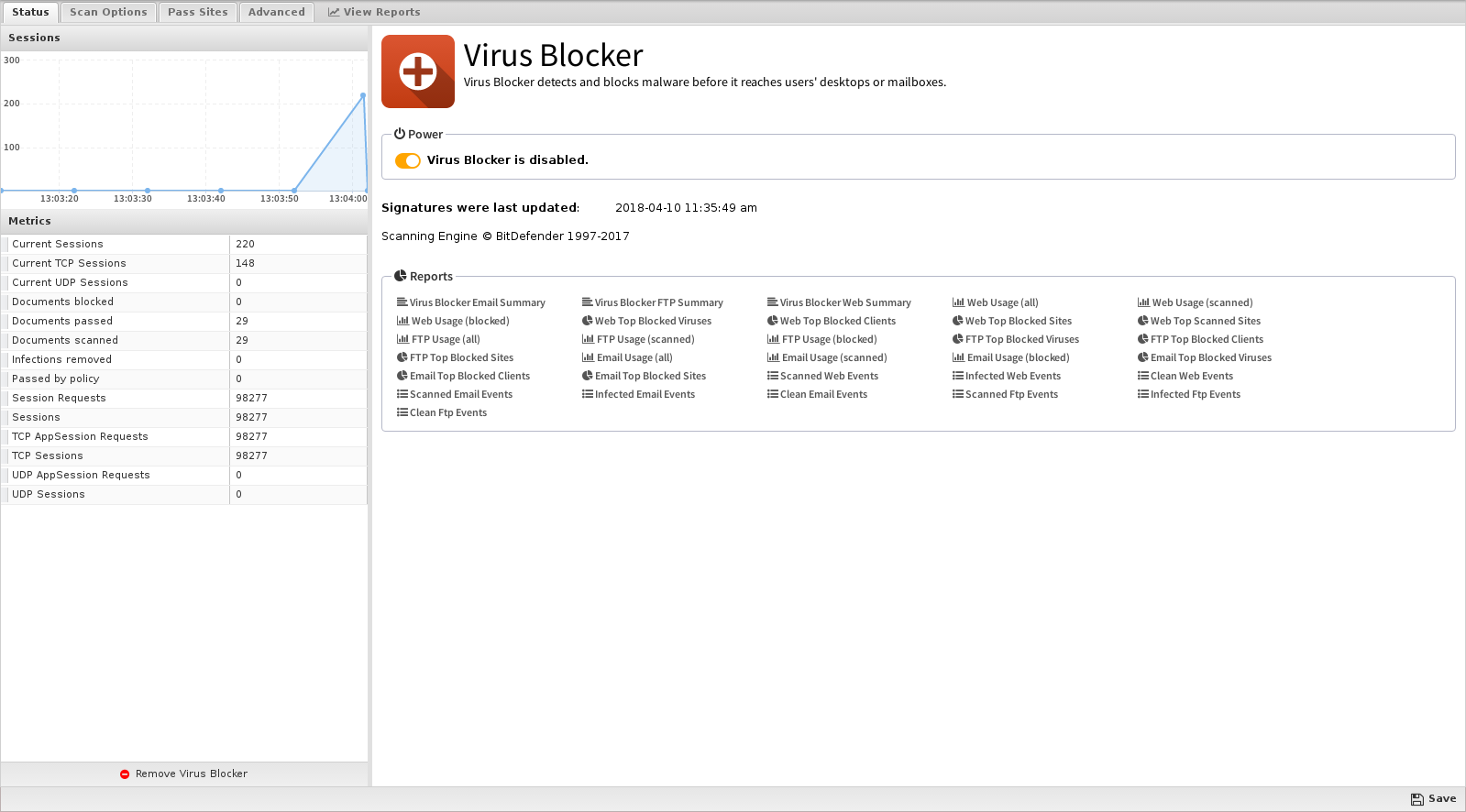This screenshot has width=1466, height=812.
Task: Open the Infected Email Events report
Action: (638, 394)
